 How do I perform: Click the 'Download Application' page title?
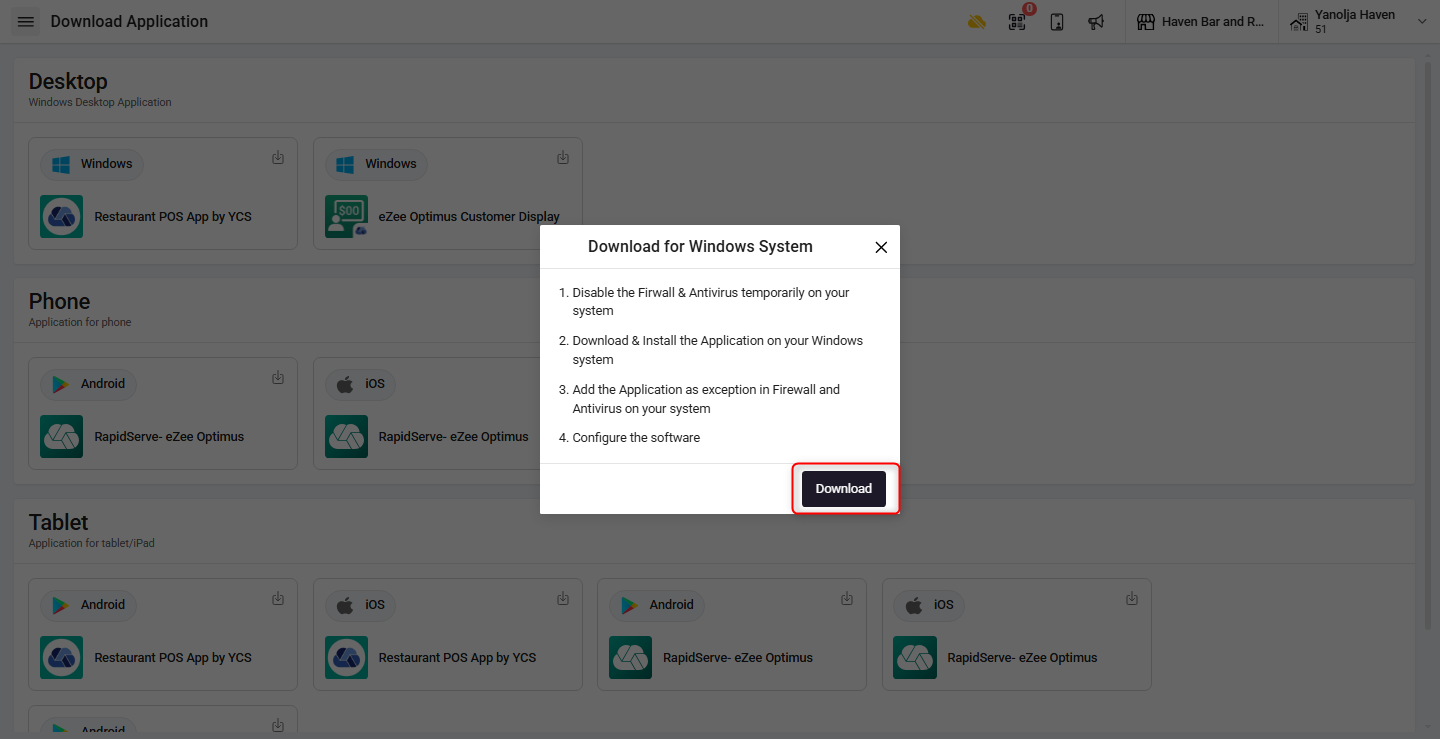pyautogui.click(x=130, y=22)
